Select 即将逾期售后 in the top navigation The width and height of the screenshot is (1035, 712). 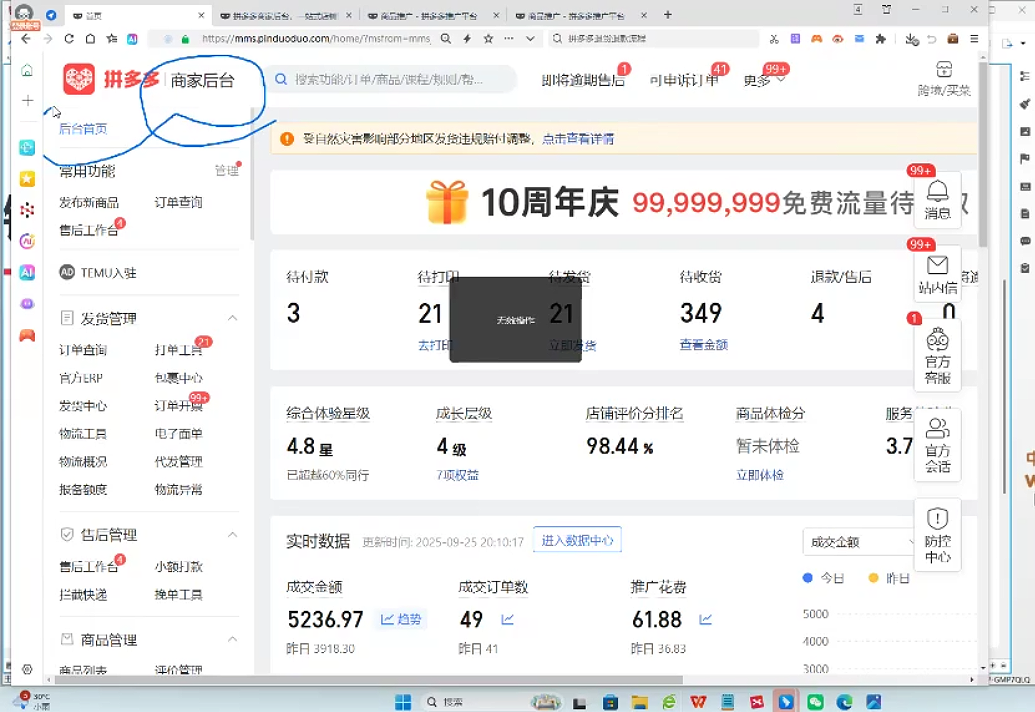pyautogui.click(x=582, y=81)
